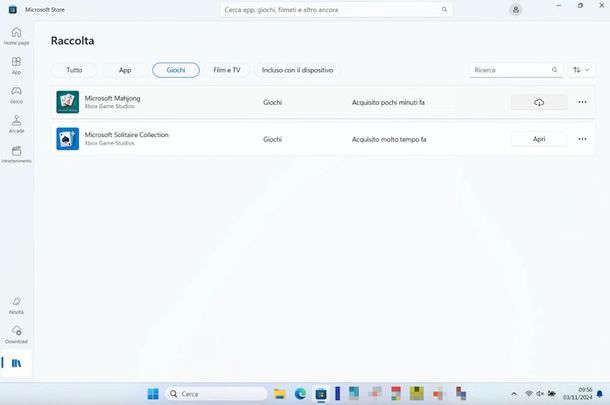The height and width of the screenshot is (405, 610).
Task: Open the Windows Start menu
Action: click(153, 394)
